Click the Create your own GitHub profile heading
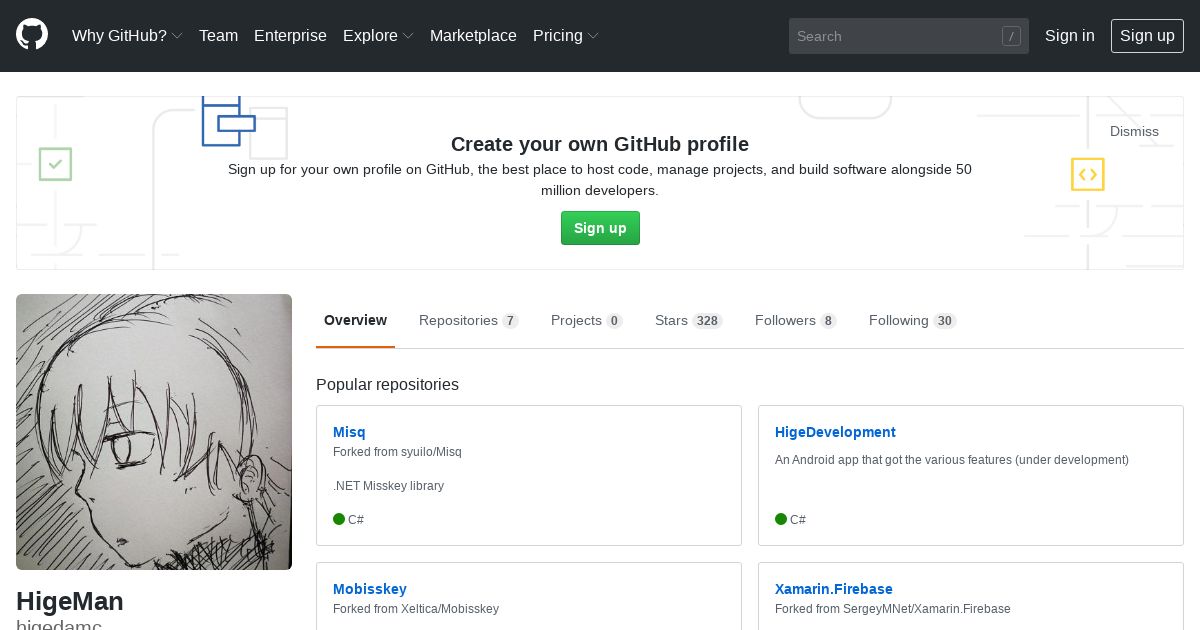 600,144
